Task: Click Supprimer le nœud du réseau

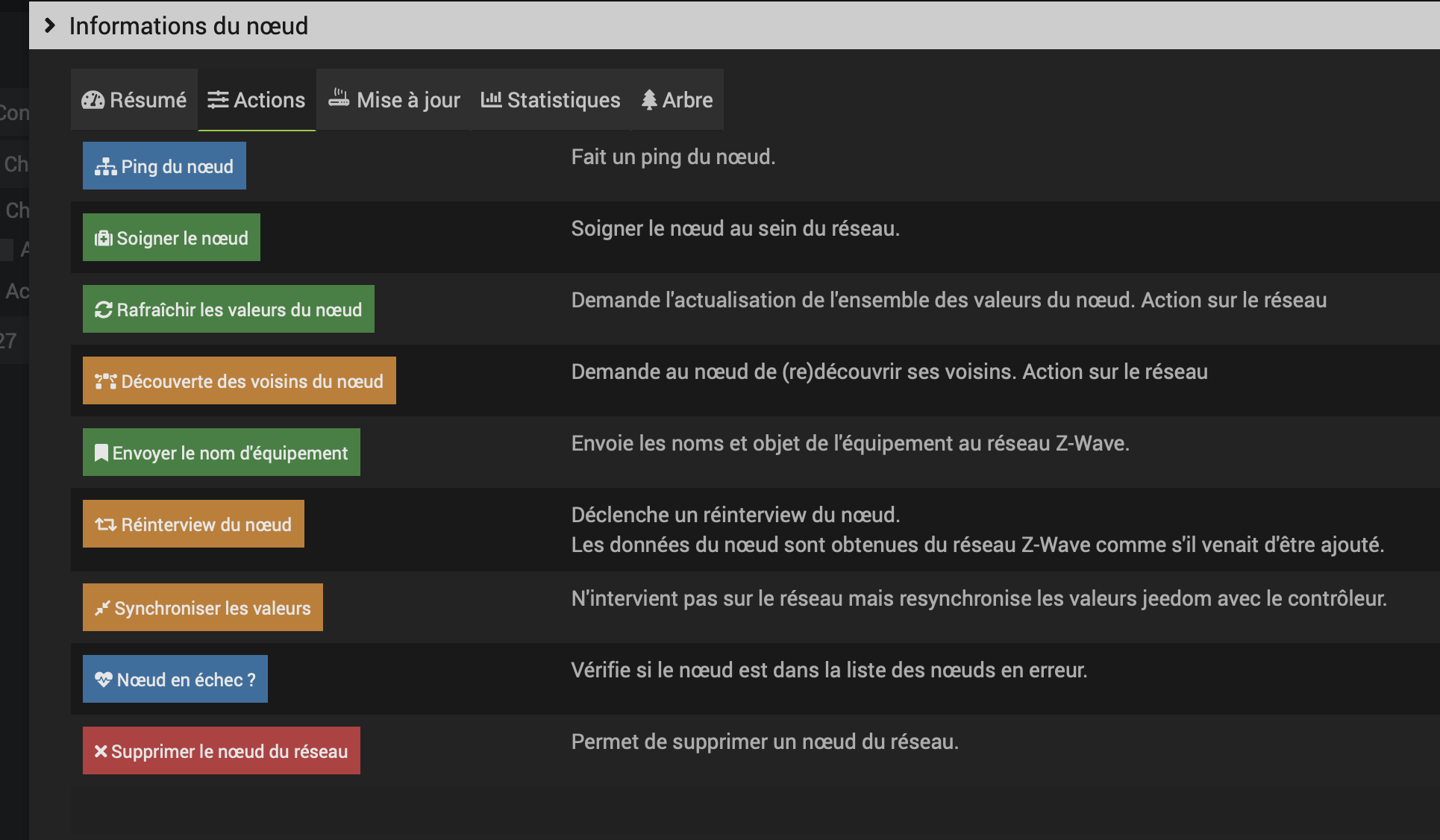Action: tap(221, 750)
